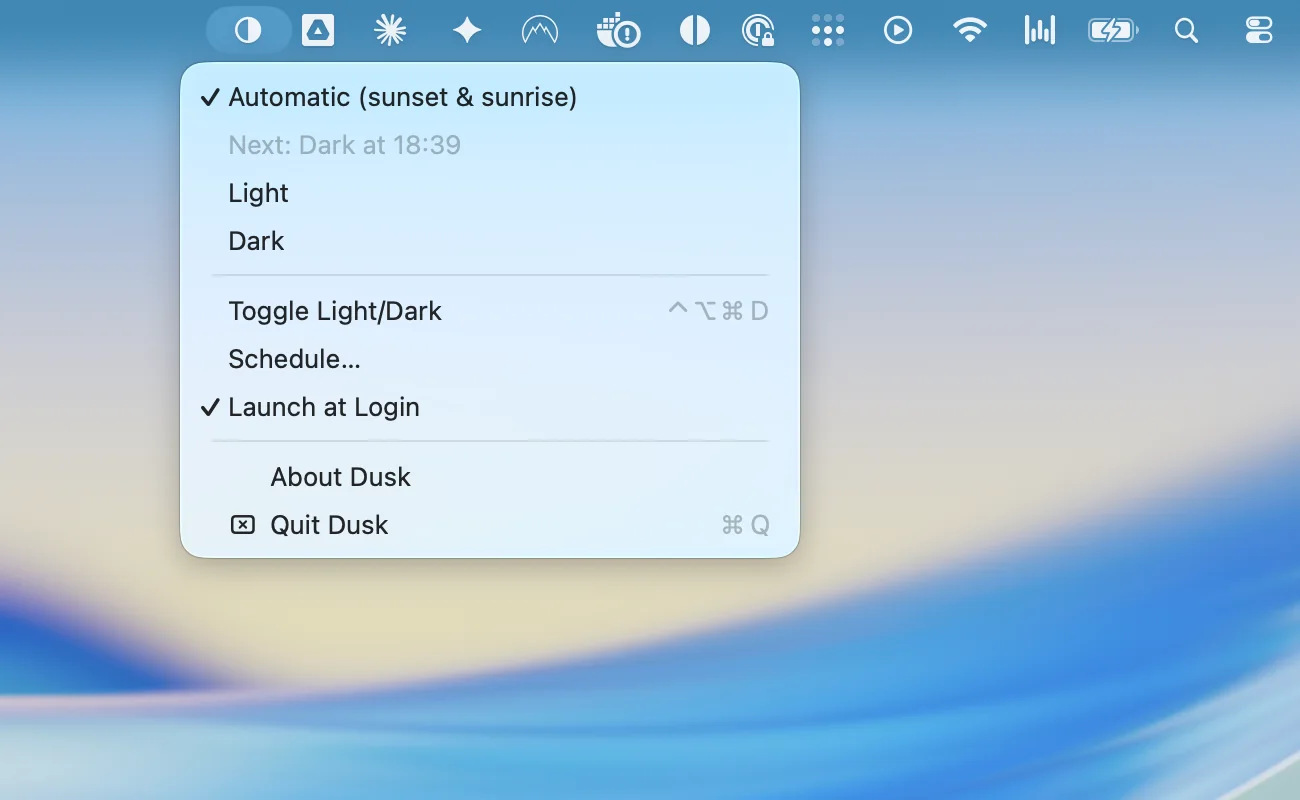Open the at-sign with padlock menu bar icon
The image size is (1300, 800).
pos(759,31)
